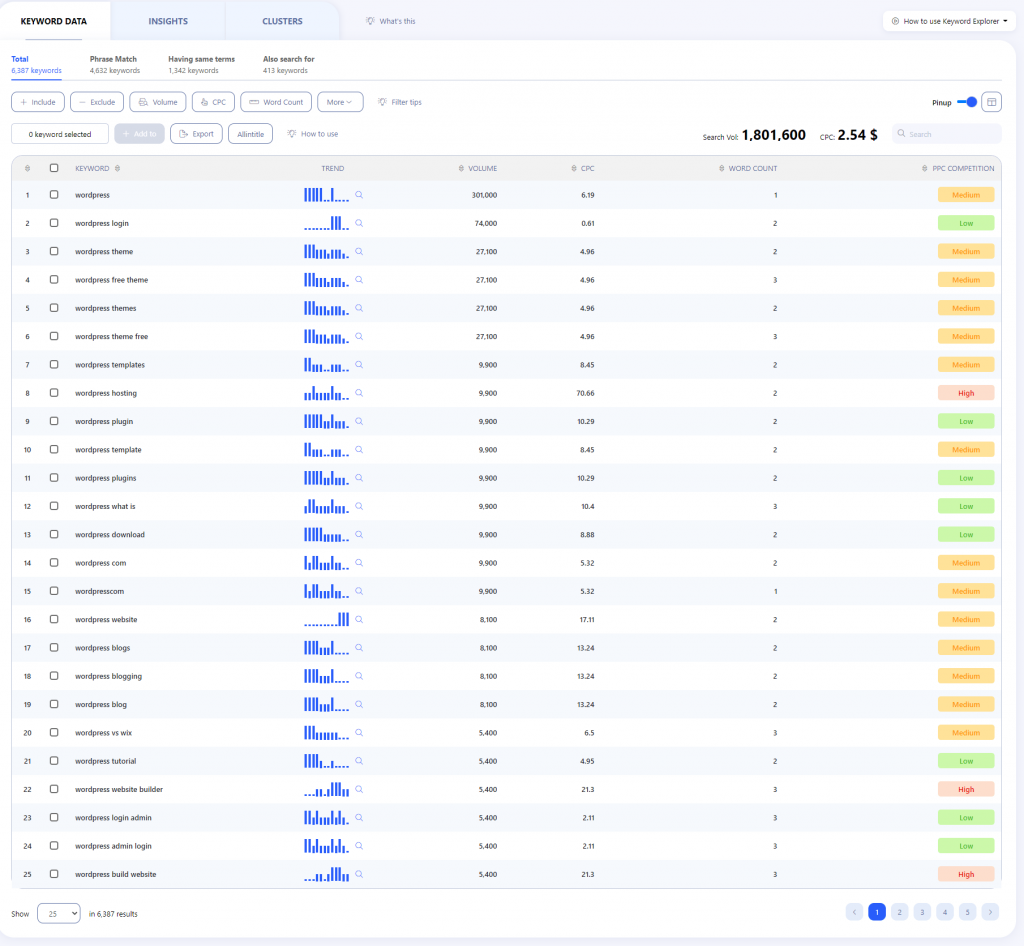Select the Total keywords tab

(37, 64)
